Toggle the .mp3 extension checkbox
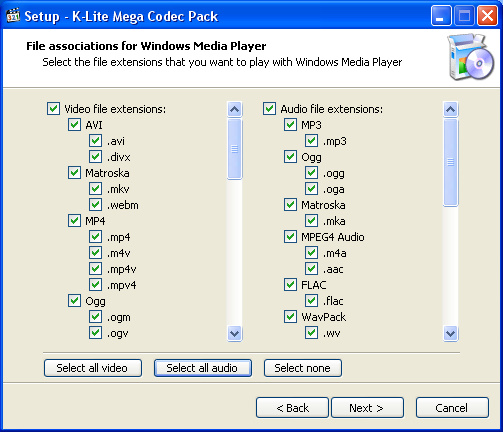The height and width of the screenshot is (432, 503). tap(311, 141)
